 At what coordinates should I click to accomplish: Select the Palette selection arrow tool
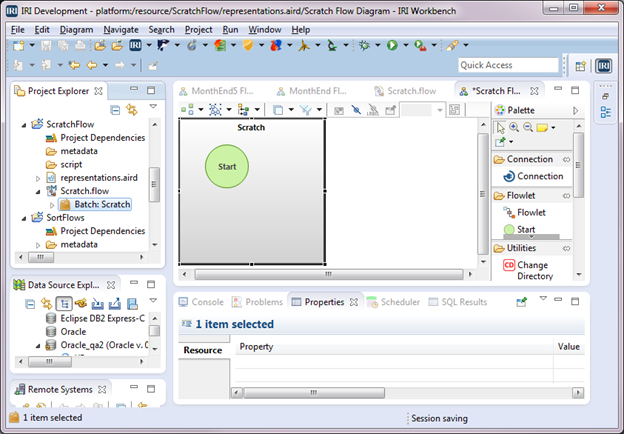click(500, 128)
